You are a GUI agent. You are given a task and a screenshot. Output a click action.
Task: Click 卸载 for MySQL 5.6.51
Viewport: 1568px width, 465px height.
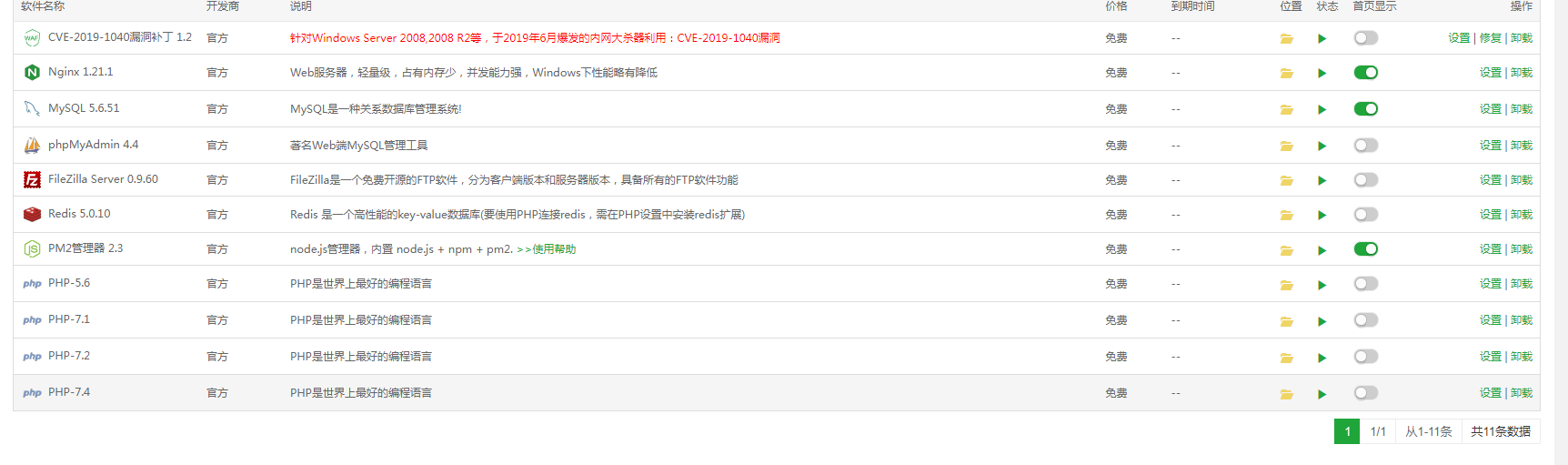1522,109
